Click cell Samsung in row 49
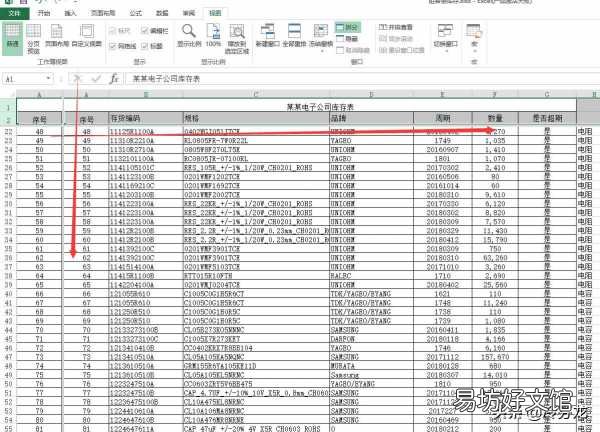This screenshot has height=432, width=600. coord(372,375)
